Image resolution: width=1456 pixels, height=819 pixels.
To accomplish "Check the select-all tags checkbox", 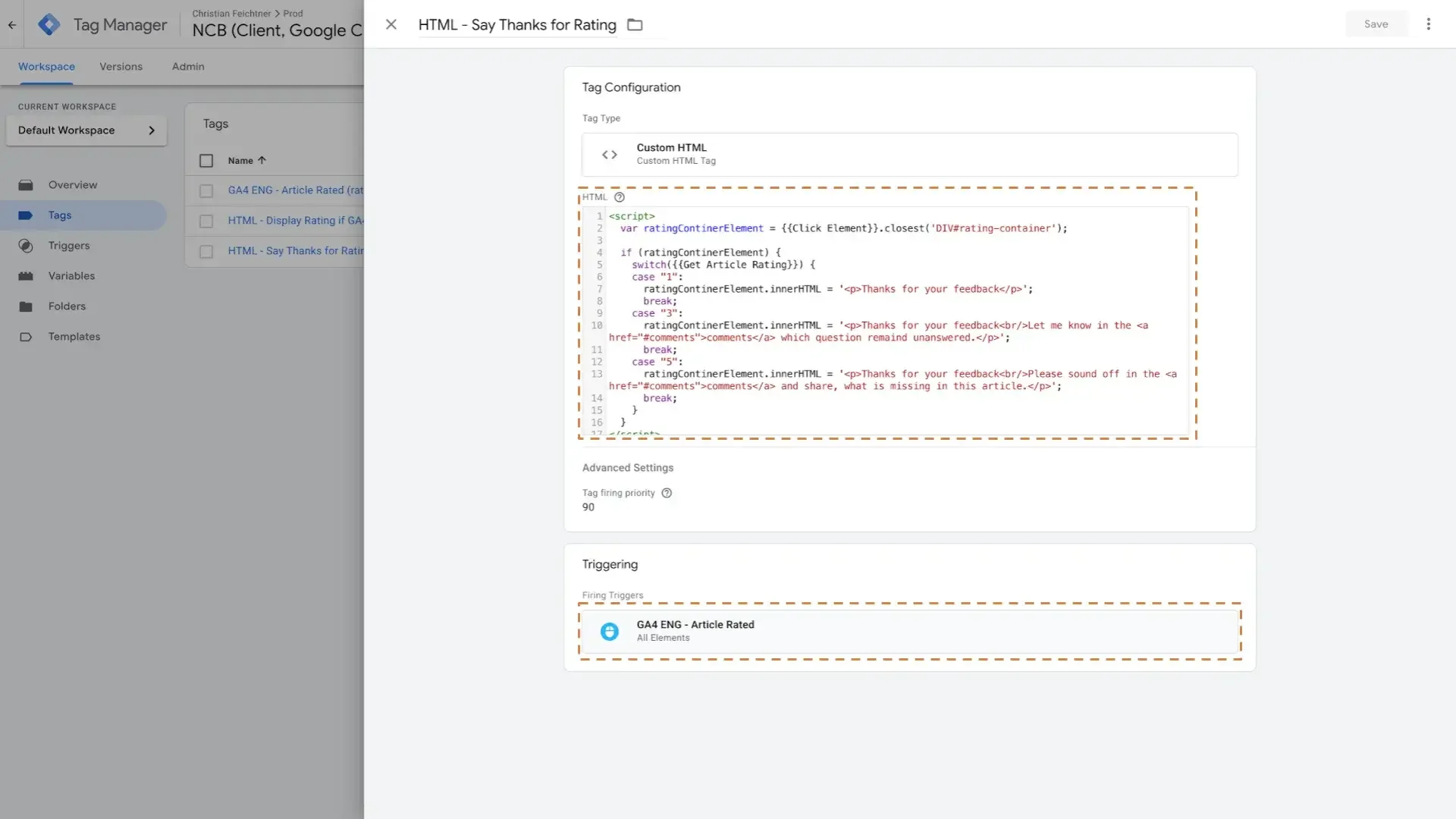I will click(206, 161).
